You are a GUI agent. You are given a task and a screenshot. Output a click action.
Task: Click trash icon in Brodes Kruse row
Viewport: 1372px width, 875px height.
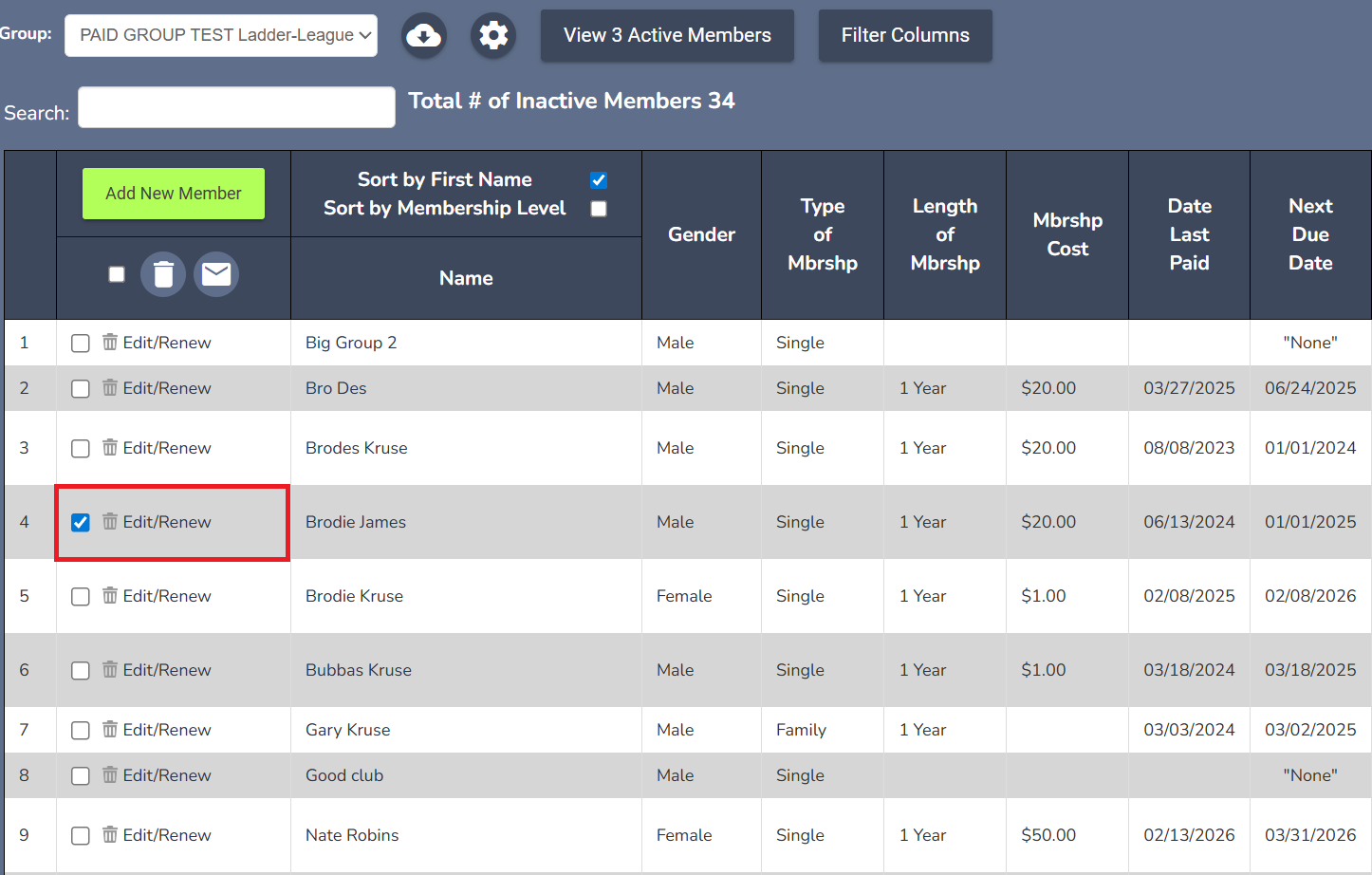tap(110, 447)
